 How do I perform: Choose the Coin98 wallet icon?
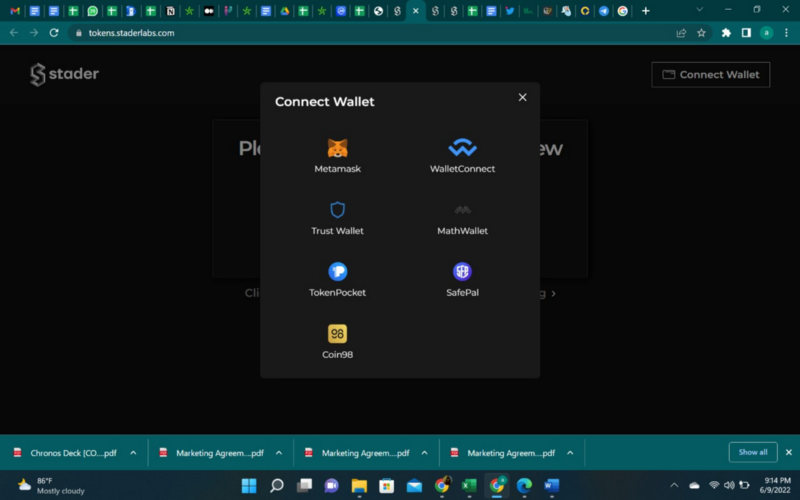pyautogui.click(x=337, y=334)
